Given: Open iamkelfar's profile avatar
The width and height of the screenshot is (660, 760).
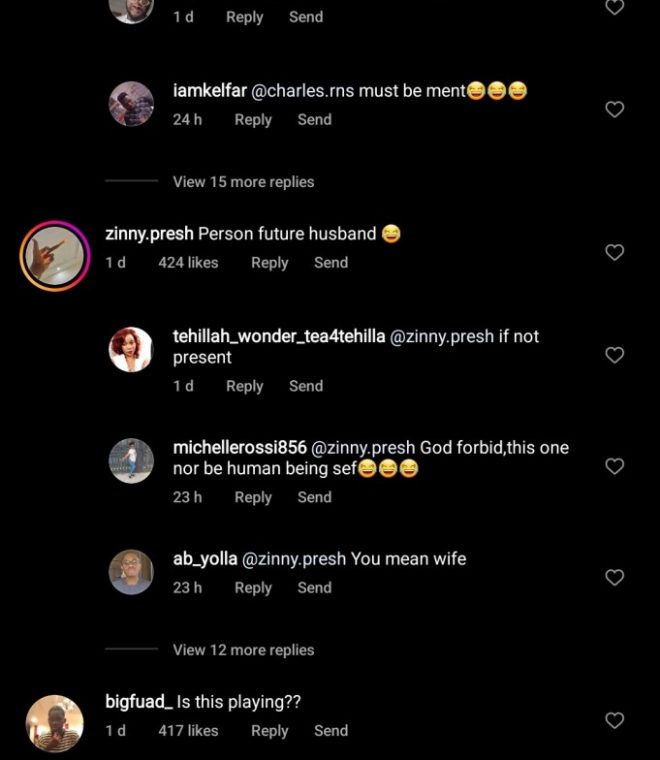Looking at the screenshot, I should pos(131,104).
